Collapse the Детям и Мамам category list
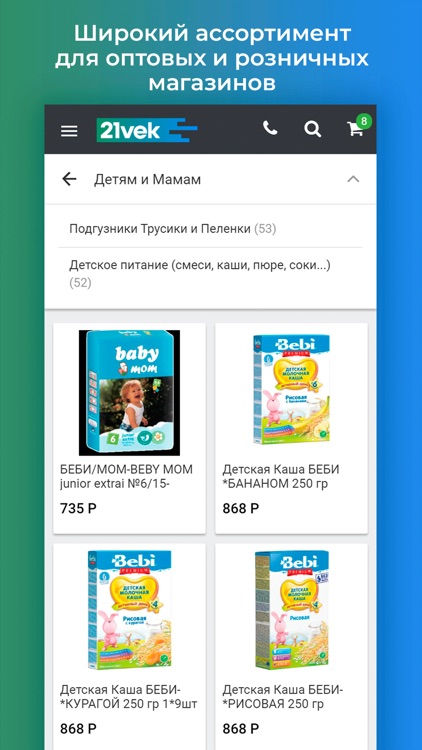This screenshot has width=422, height=750. (x=353, y=179)
